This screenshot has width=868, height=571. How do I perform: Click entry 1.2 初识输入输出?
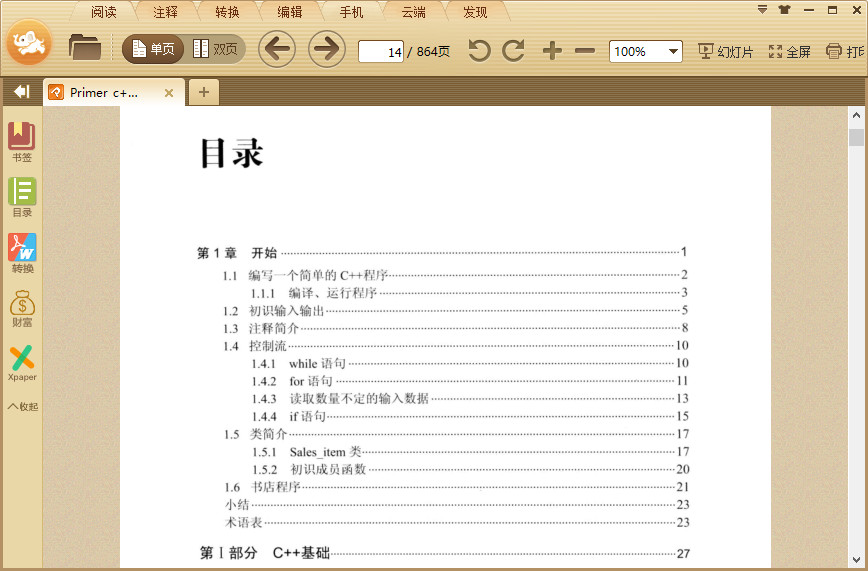pyautogui.click(x=455, y=311)
